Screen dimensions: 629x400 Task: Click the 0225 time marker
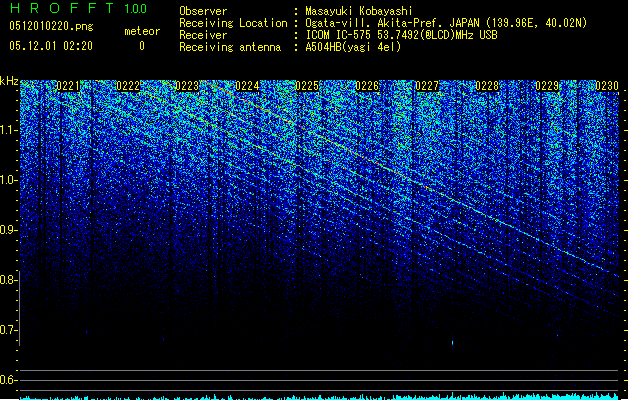tap(307, 86)
